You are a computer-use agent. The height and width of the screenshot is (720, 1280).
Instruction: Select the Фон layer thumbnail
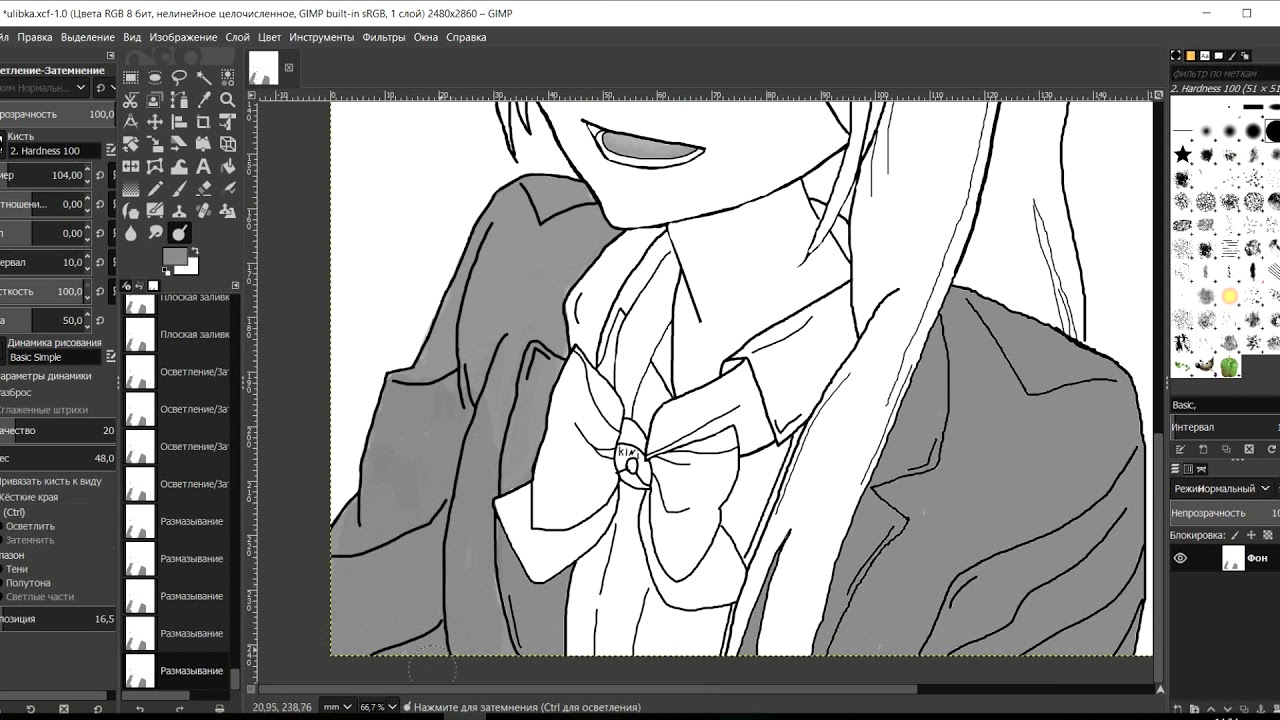tap(1233, 558)
